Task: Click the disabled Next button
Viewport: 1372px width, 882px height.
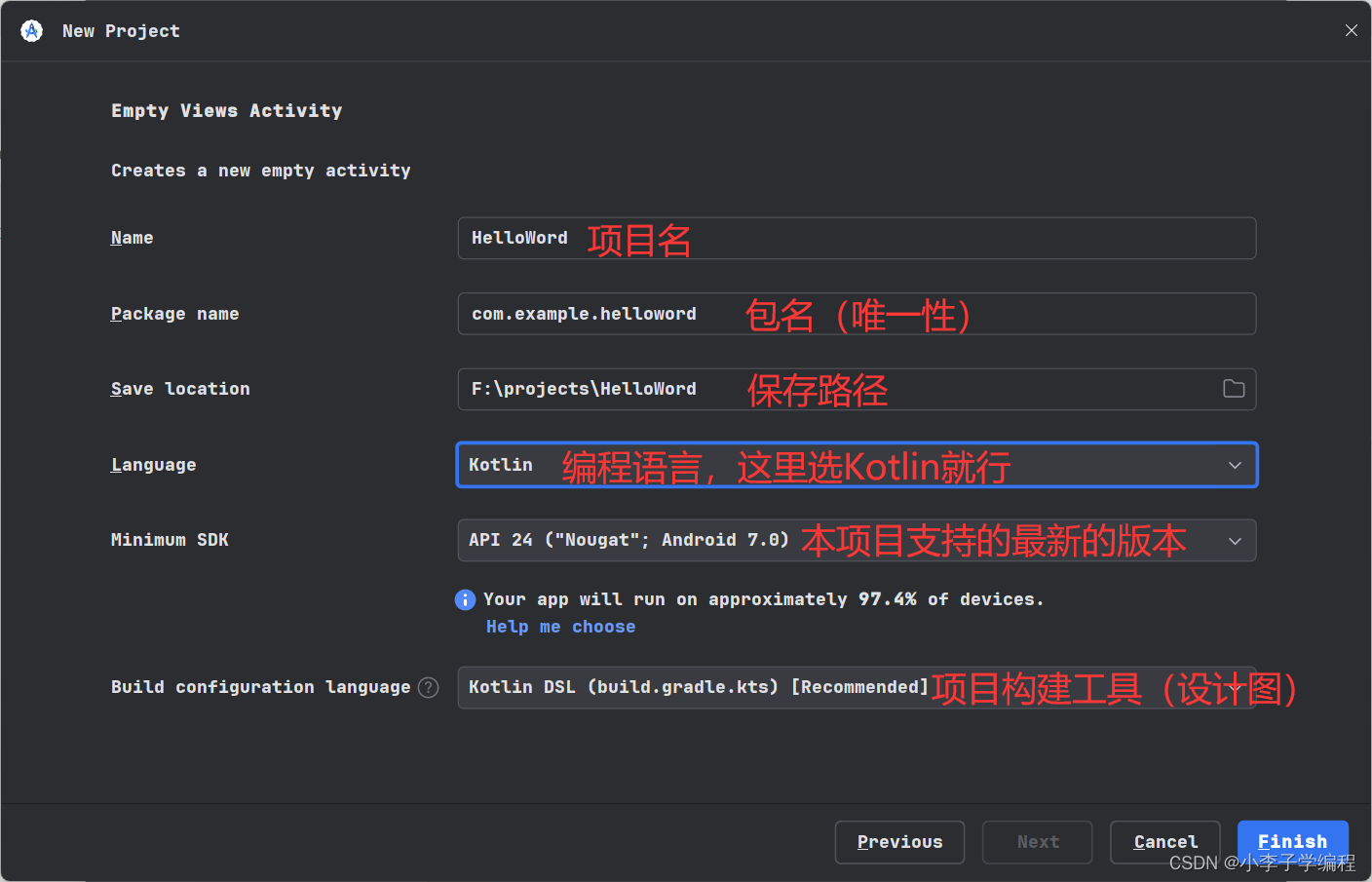Action: coord(1037,841)
